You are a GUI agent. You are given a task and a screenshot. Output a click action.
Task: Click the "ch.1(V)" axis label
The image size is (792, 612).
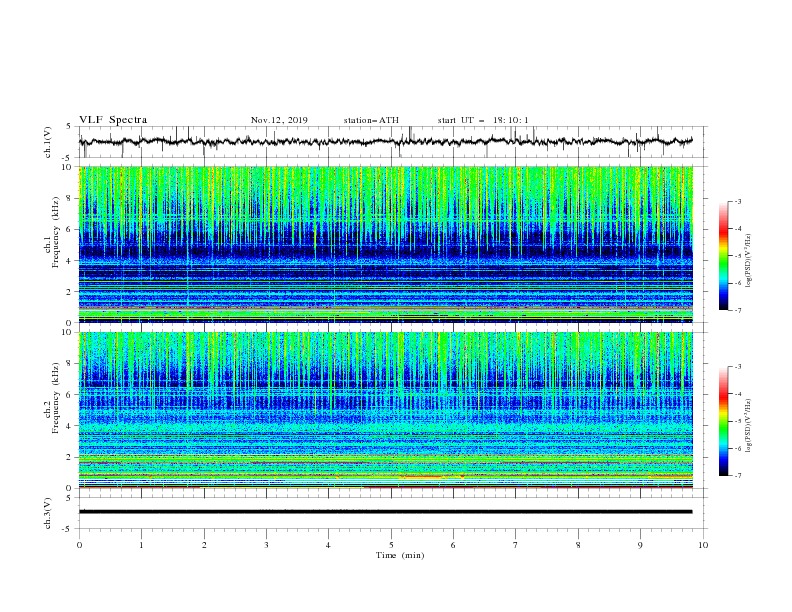pyautogui.click(x=47, y=142)
